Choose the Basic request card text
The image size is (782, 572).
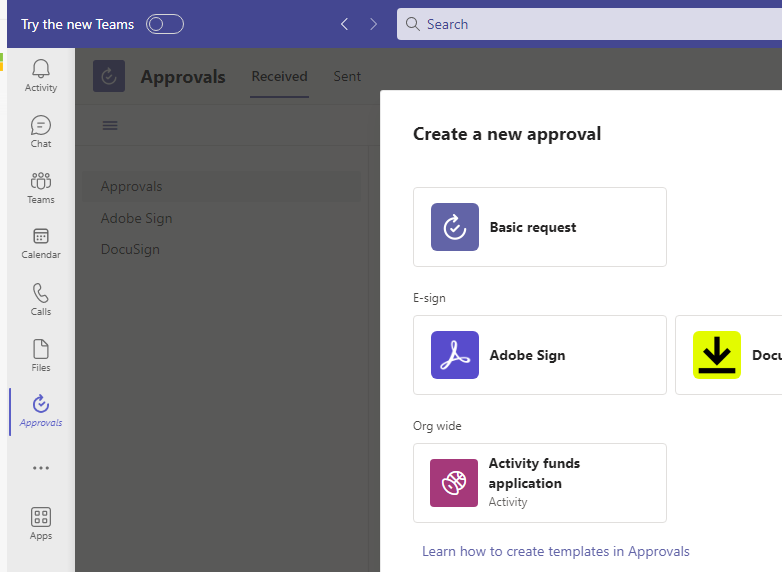click(533, 227)
